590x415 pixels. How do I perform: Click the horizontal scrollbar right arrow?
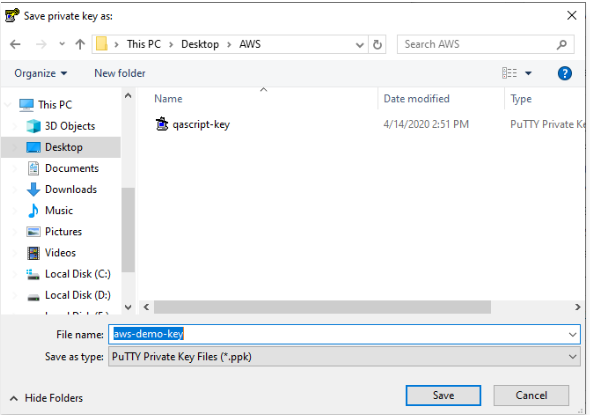(x=577, y=307)
